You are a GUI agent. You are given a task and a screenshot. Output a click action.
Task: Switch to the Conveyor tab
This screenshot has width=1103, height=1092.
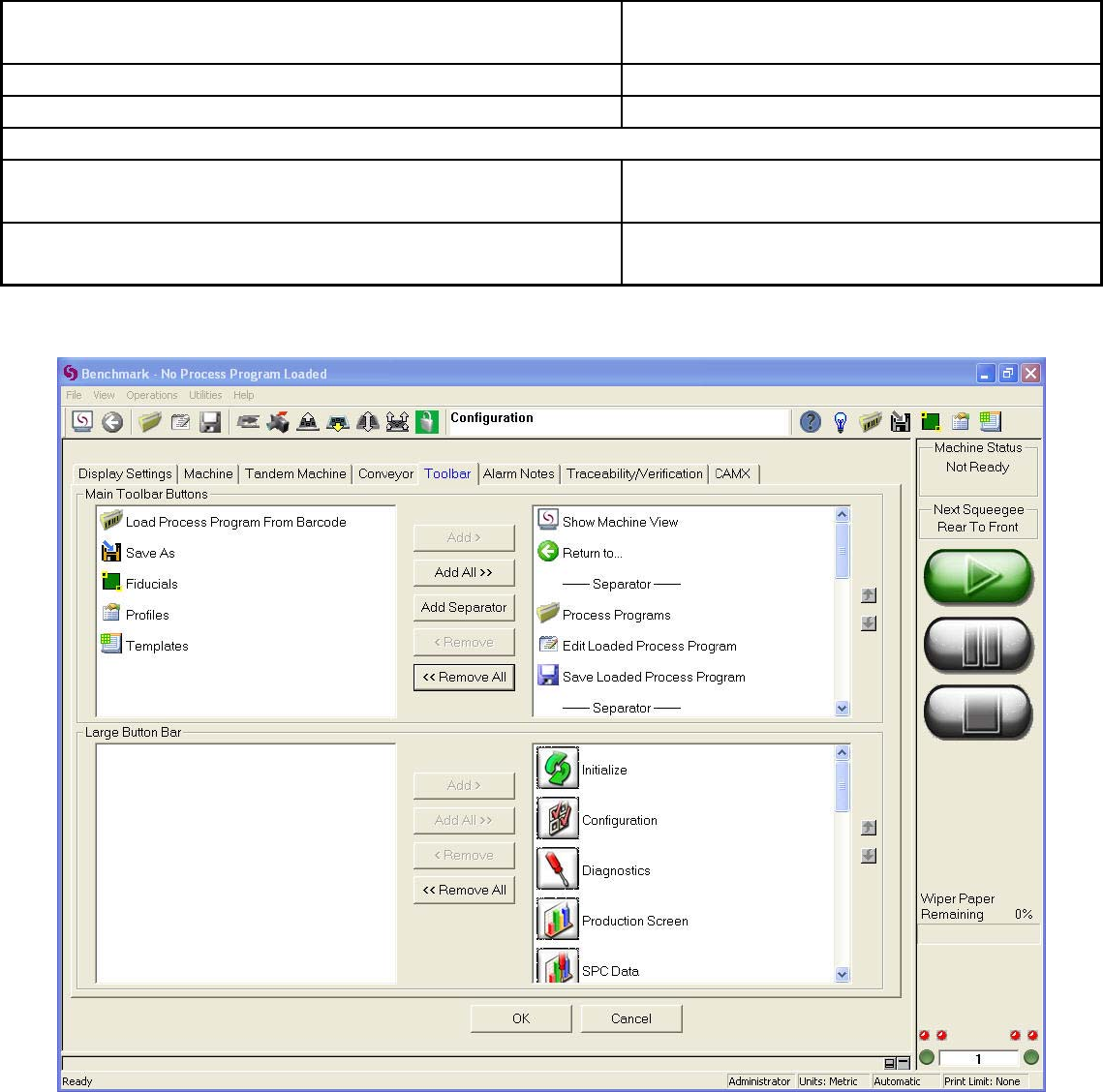pyautogui.click(x=385, y=473)
